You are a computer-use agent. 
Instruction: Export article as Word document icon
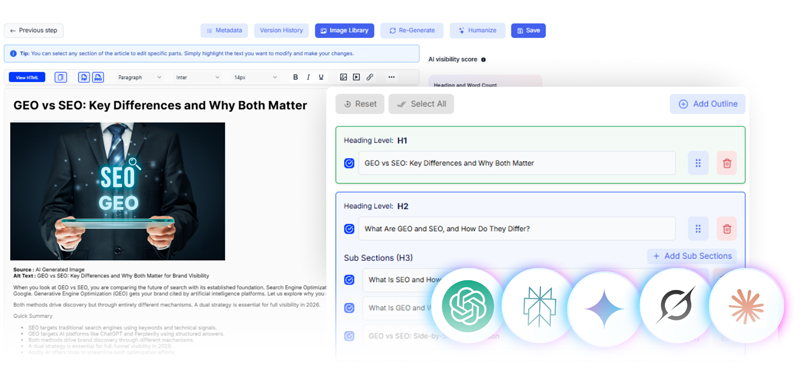click(x=98, y=78)
